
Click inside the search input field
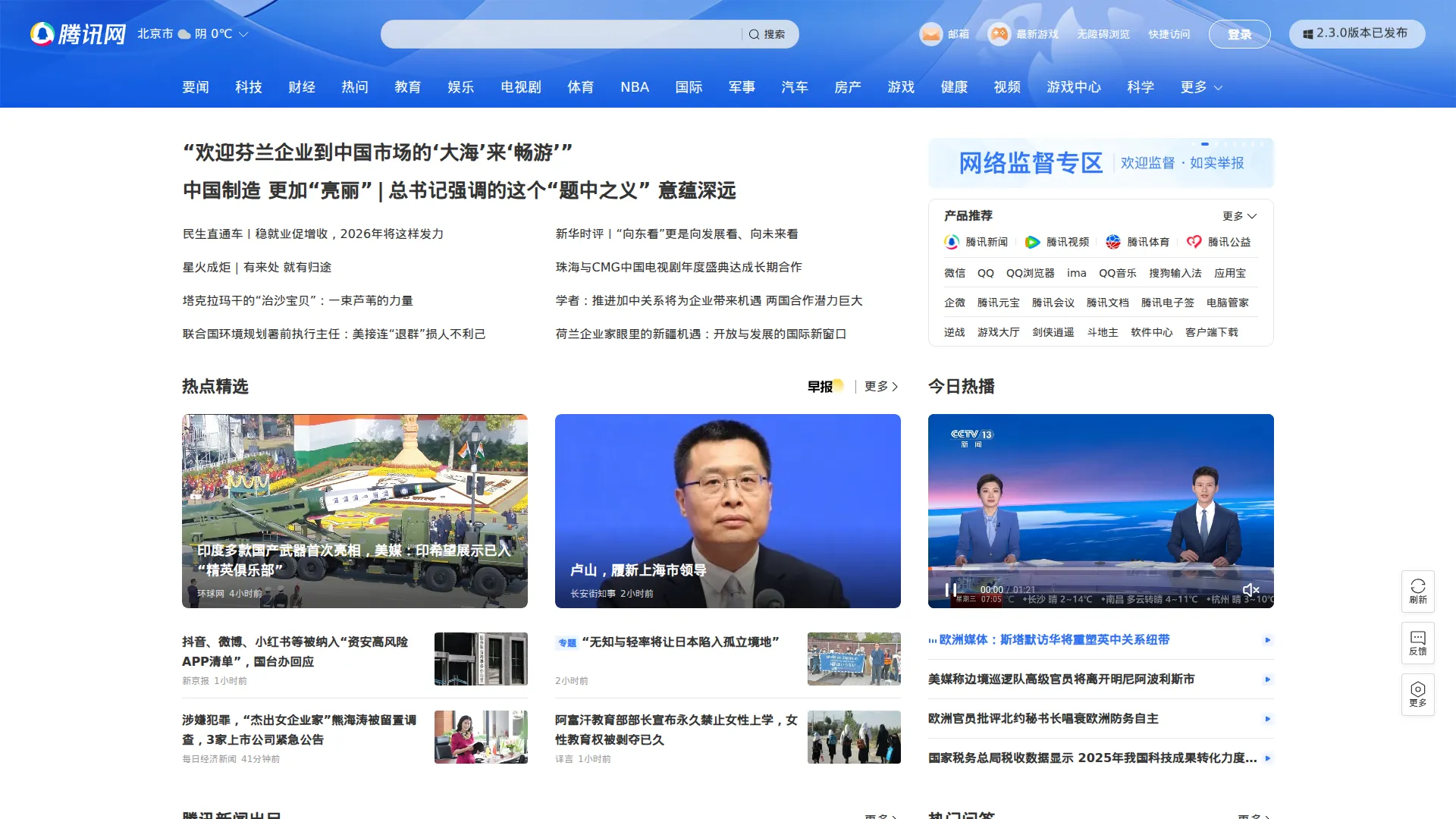pyautogui.click(x=561, y=34)
